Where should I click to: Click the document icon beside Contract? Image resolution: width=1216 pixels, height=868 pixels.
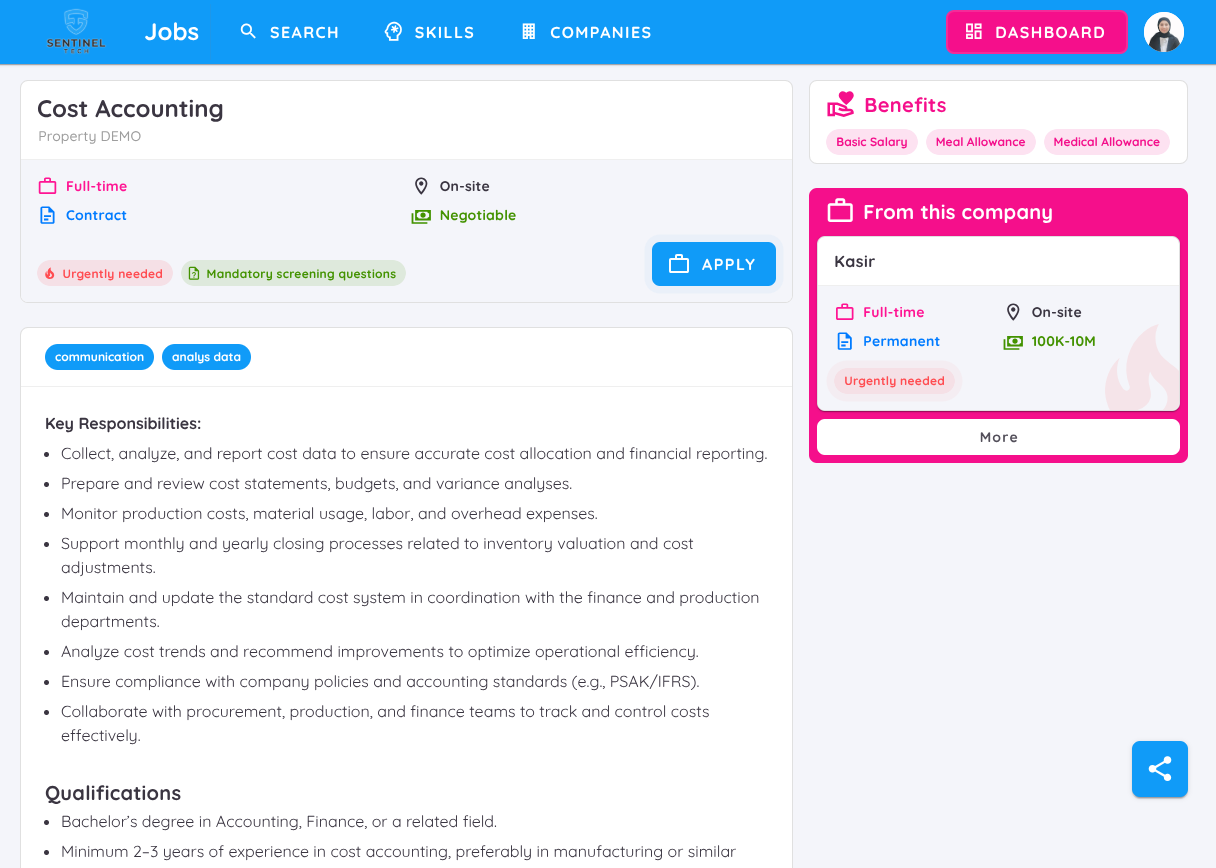(47, 215)
